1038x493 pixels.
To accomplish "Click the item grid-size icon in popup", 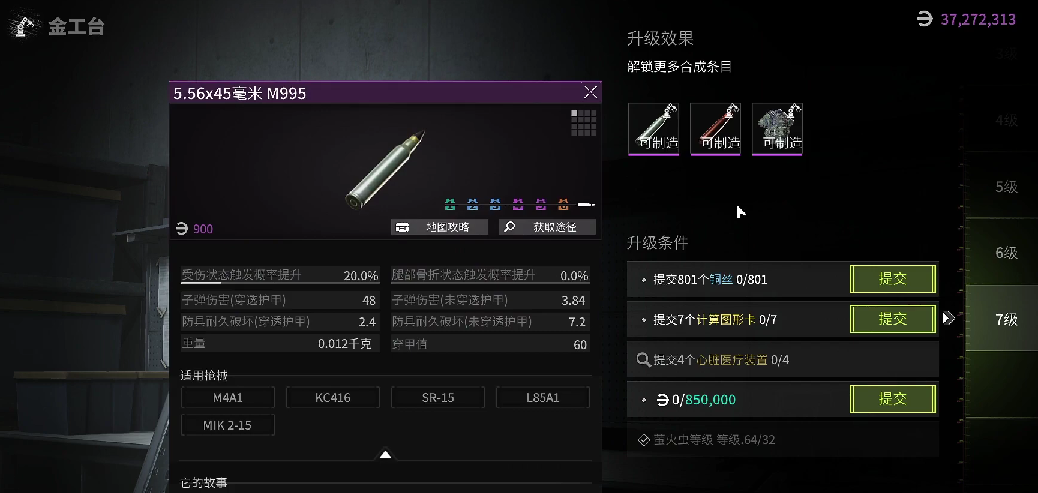I will [584, 123].
